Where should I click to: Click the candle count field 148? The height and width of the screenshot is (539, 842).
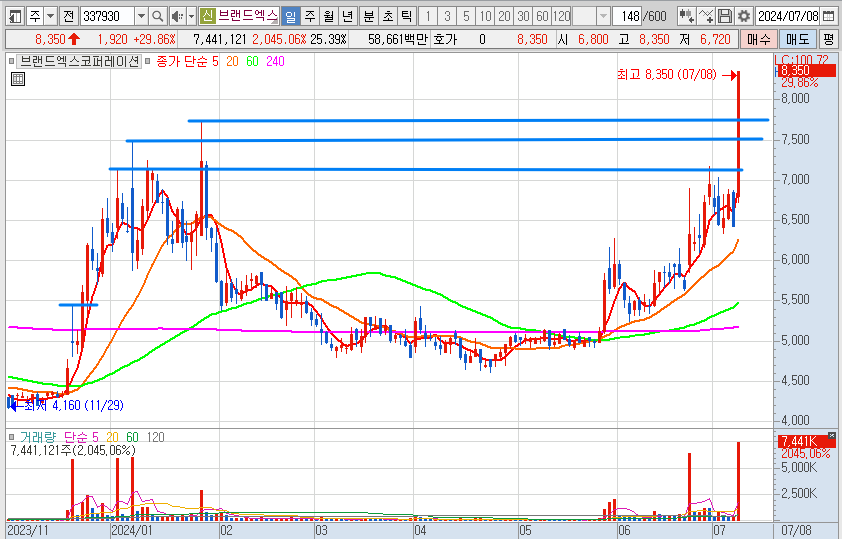coord(628,16)
